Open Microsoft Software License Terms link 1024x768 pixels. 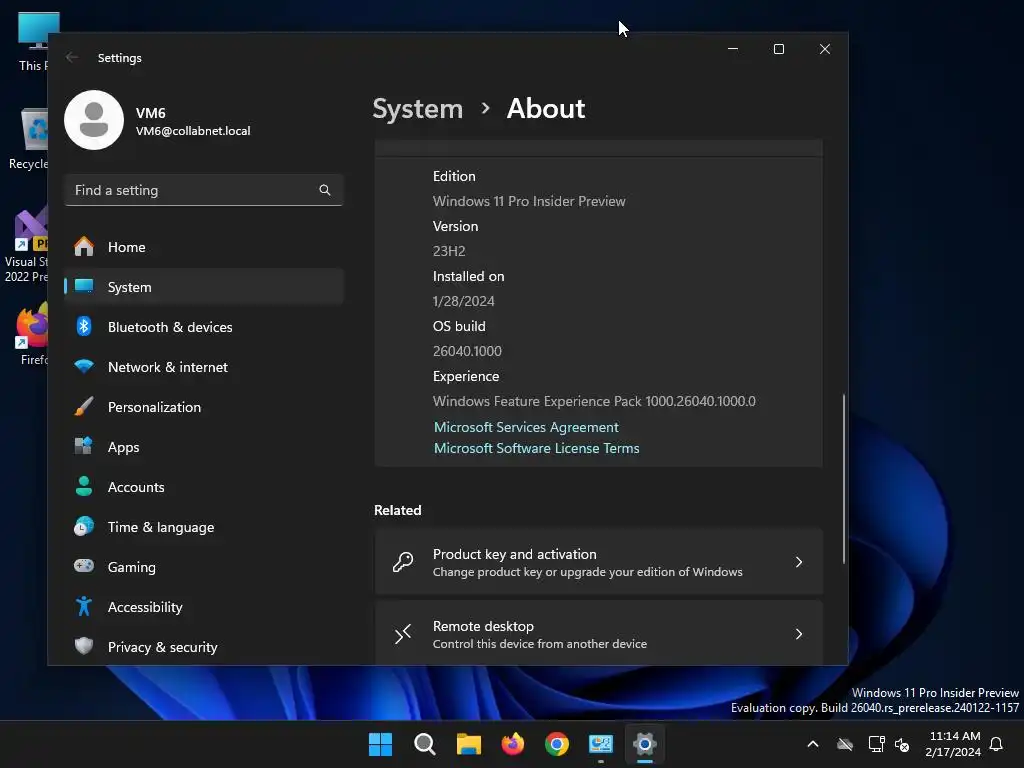pos(536,448)
